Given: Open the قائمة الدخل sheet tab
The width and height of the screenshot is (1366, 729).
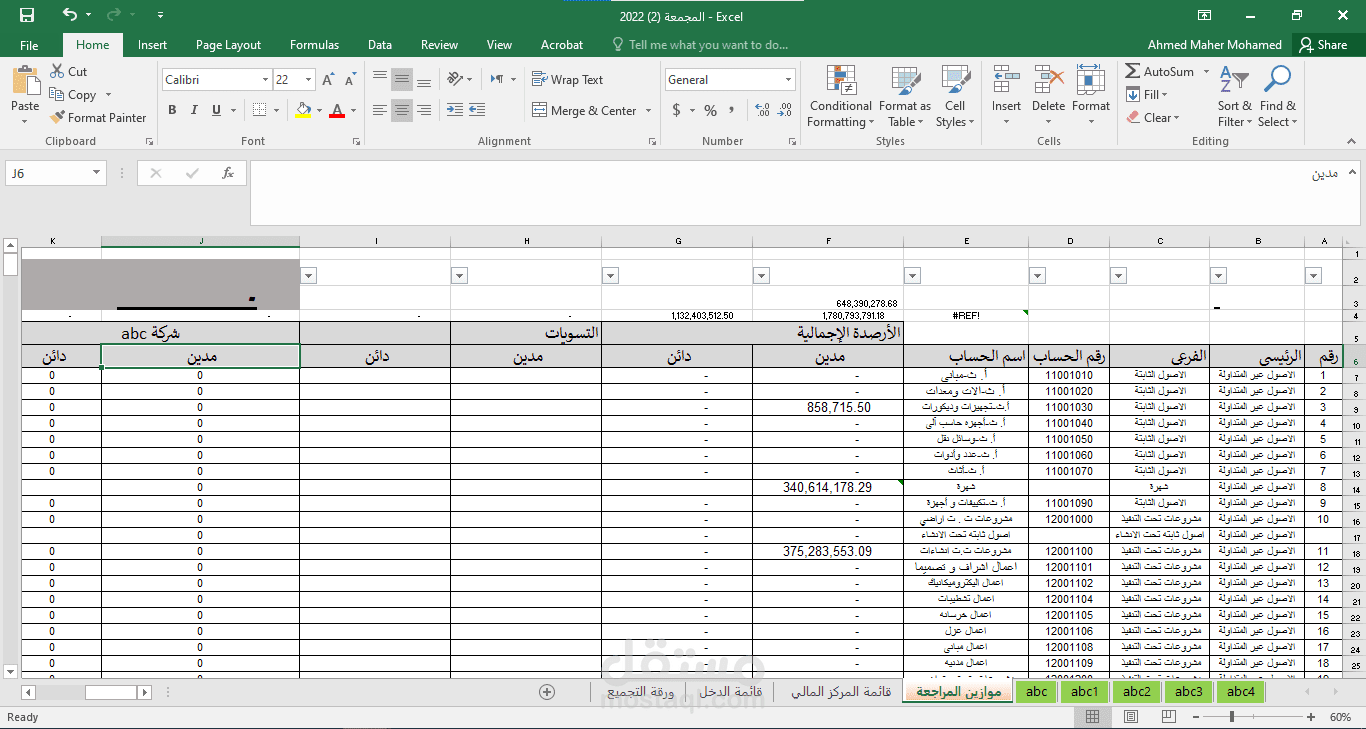Looking at the screenshot, I should coord(732,691).
